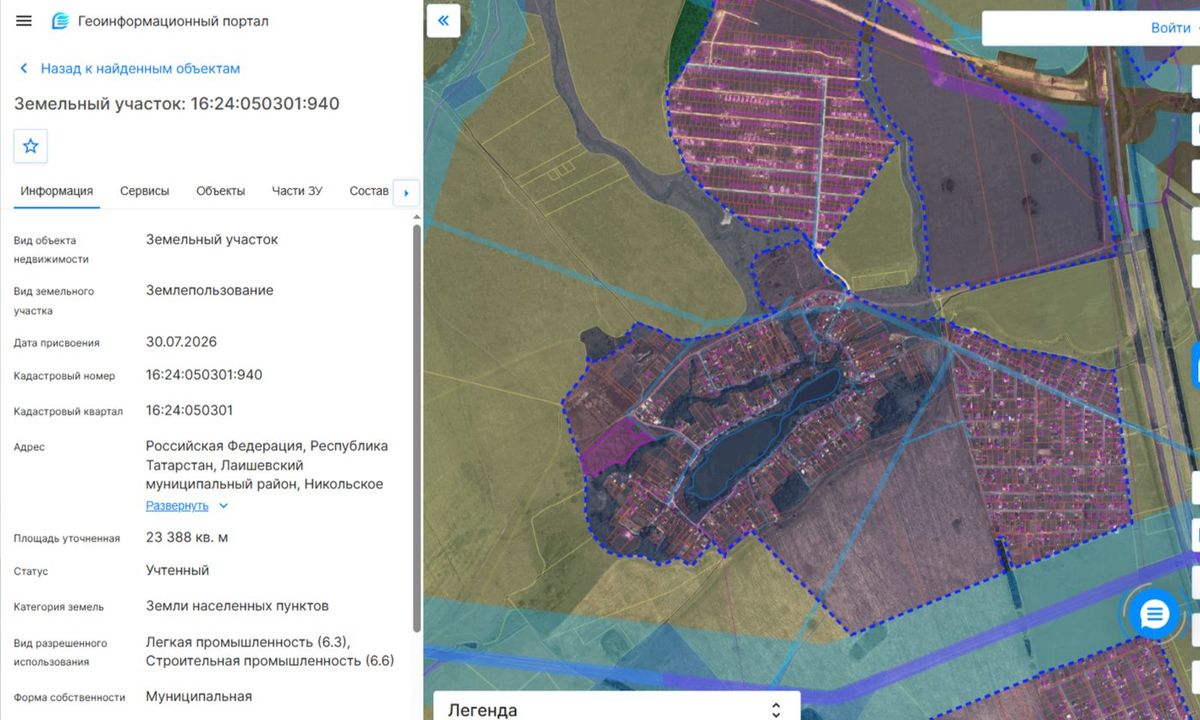
Task: Open the Объекты tab
Action: click(221, 191)
